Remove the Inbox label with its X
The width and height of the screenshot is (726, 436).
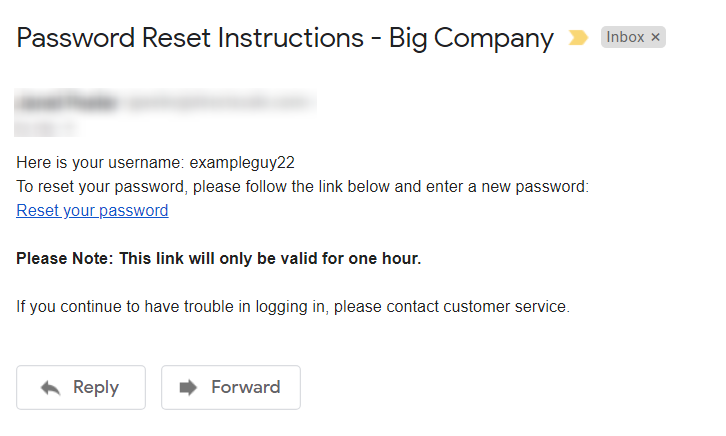coord(656,38)
